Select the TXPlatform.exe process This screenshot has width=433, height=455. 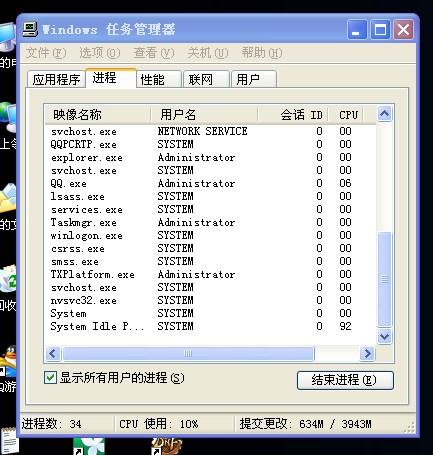tap(211, 274)
